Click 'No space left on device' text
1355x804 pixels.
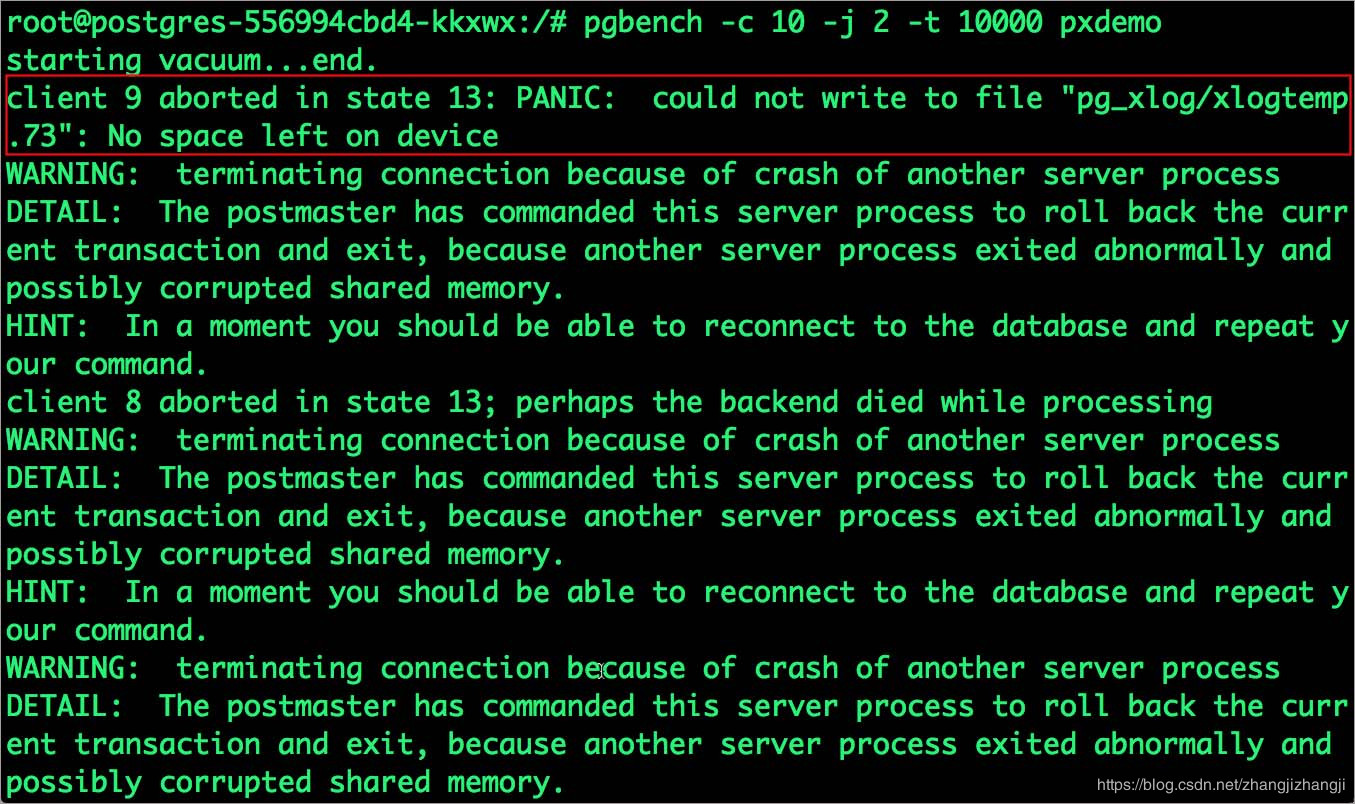pos(303,136)
